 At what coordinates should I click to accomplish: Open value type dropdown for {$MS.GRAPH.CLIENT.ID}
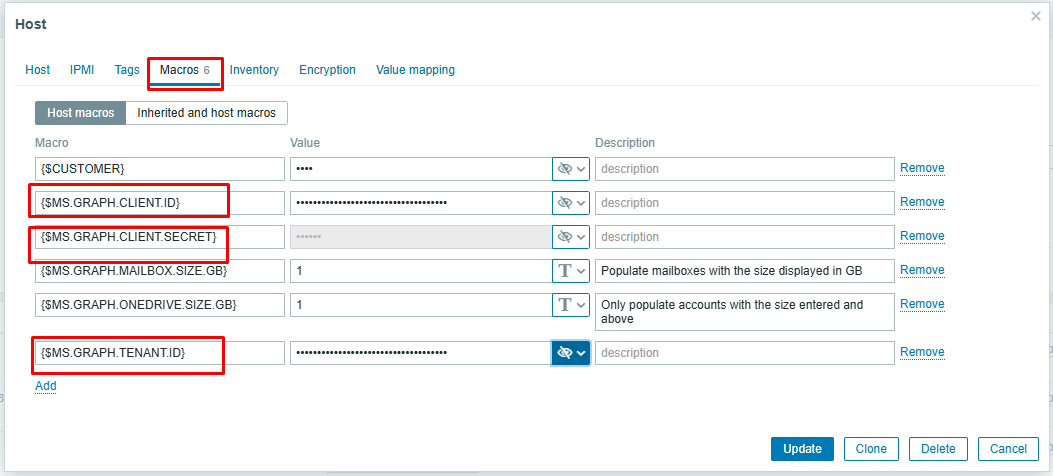point(571,203)
